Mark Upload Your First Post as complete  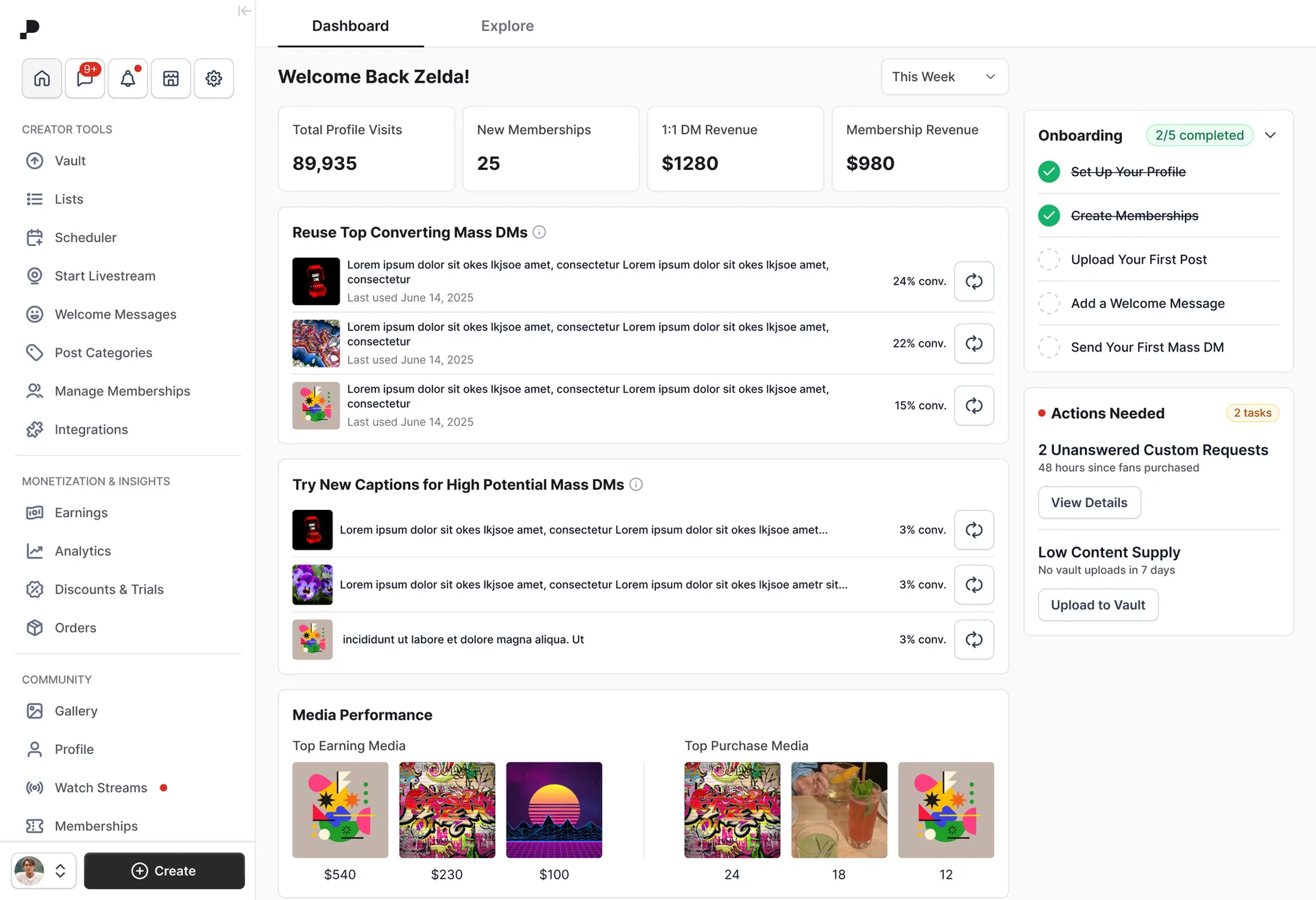1048,259
